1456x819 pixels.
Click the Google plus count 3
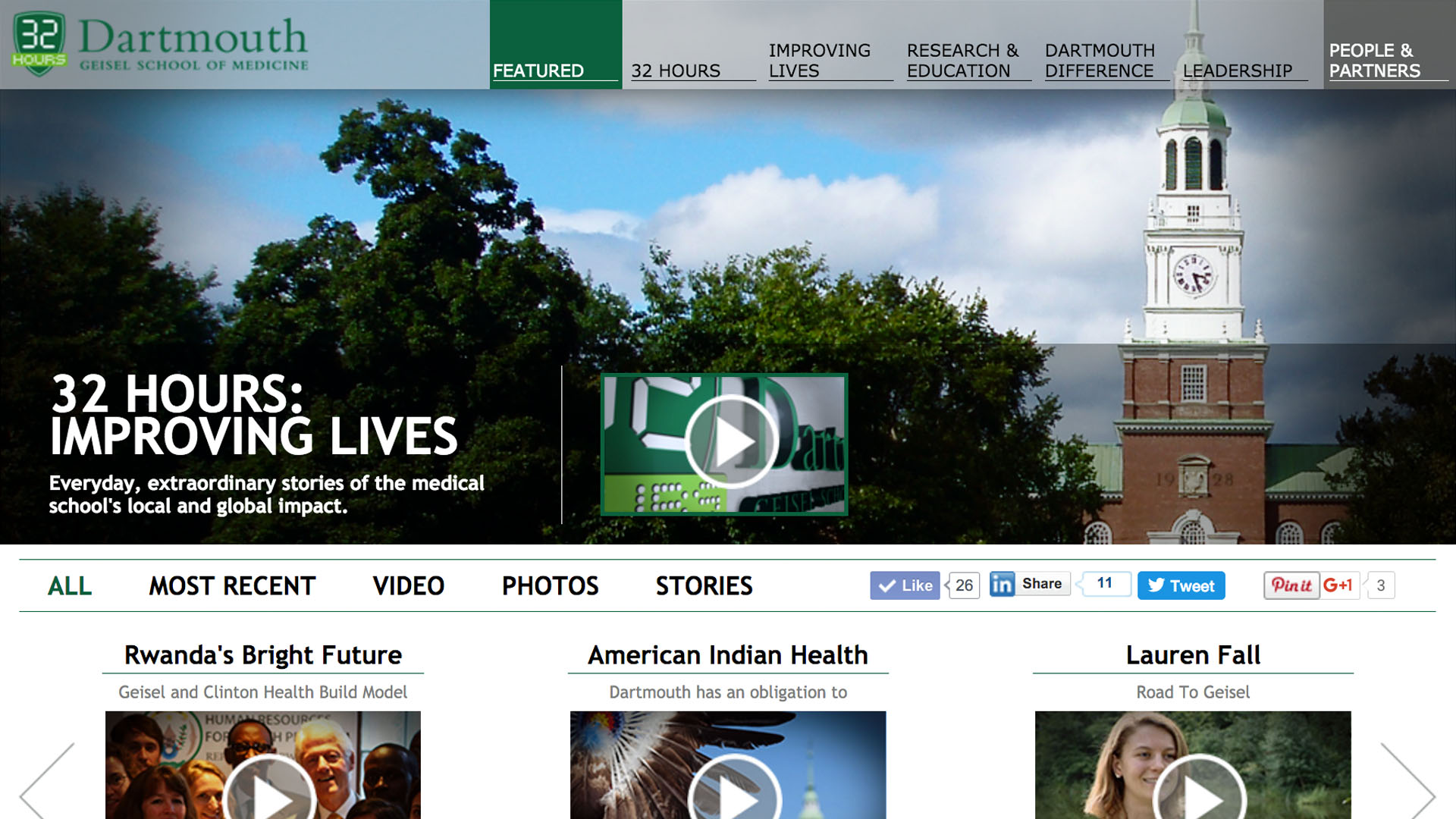(x=1381, y=585)
